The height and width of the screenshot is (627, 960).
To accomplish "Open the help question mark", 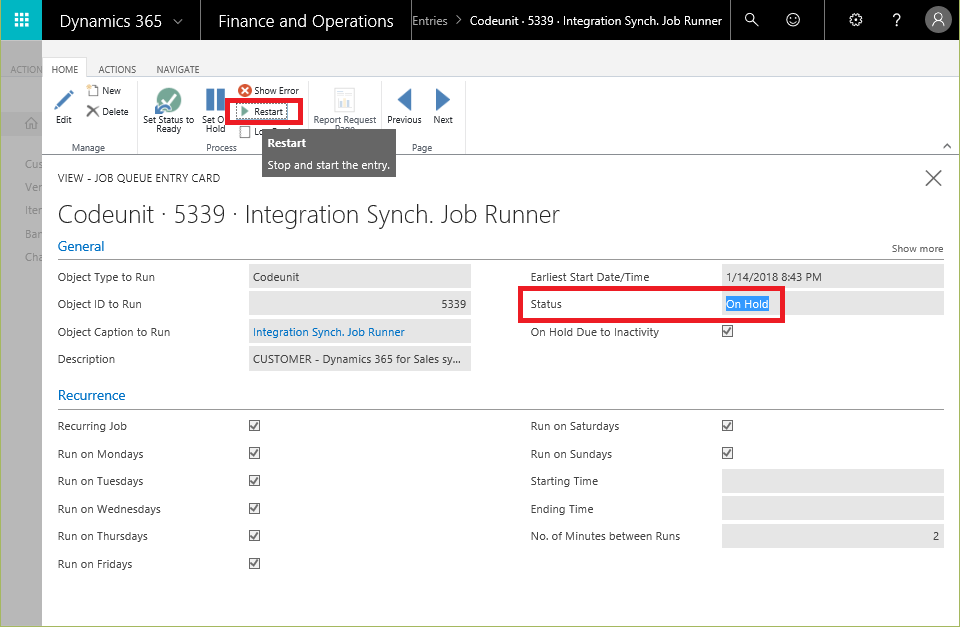I will coord(896,20).
